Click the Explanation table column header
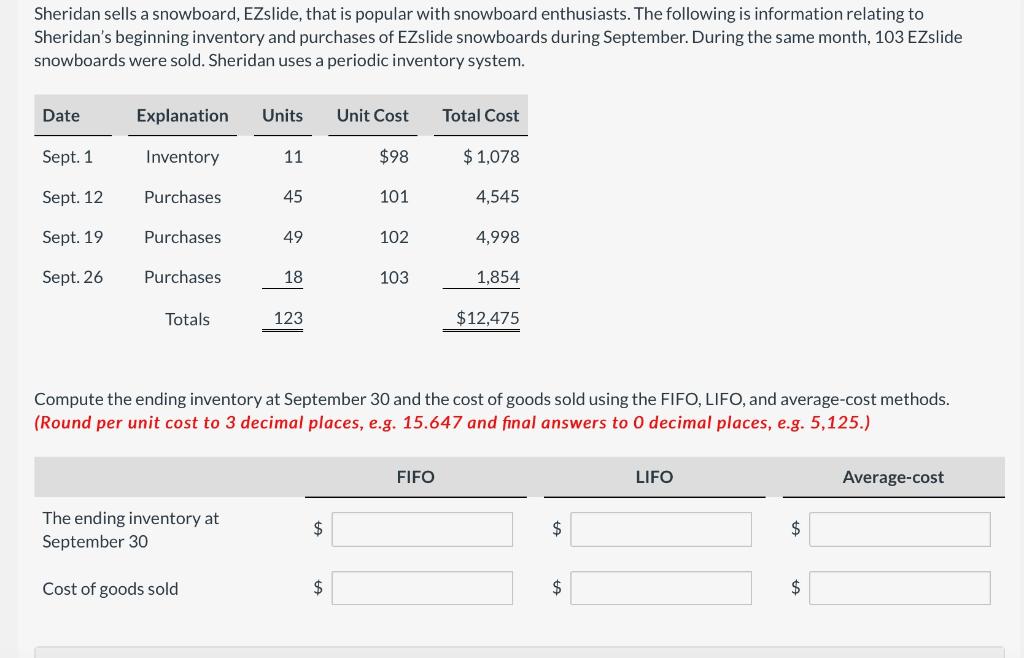 point(182,116)
